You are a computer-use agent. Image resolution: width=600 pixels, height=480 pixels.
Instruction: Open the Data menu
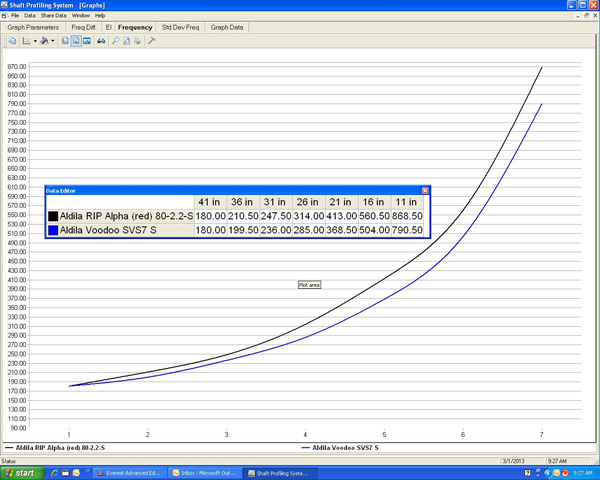(x=29, y=16)
